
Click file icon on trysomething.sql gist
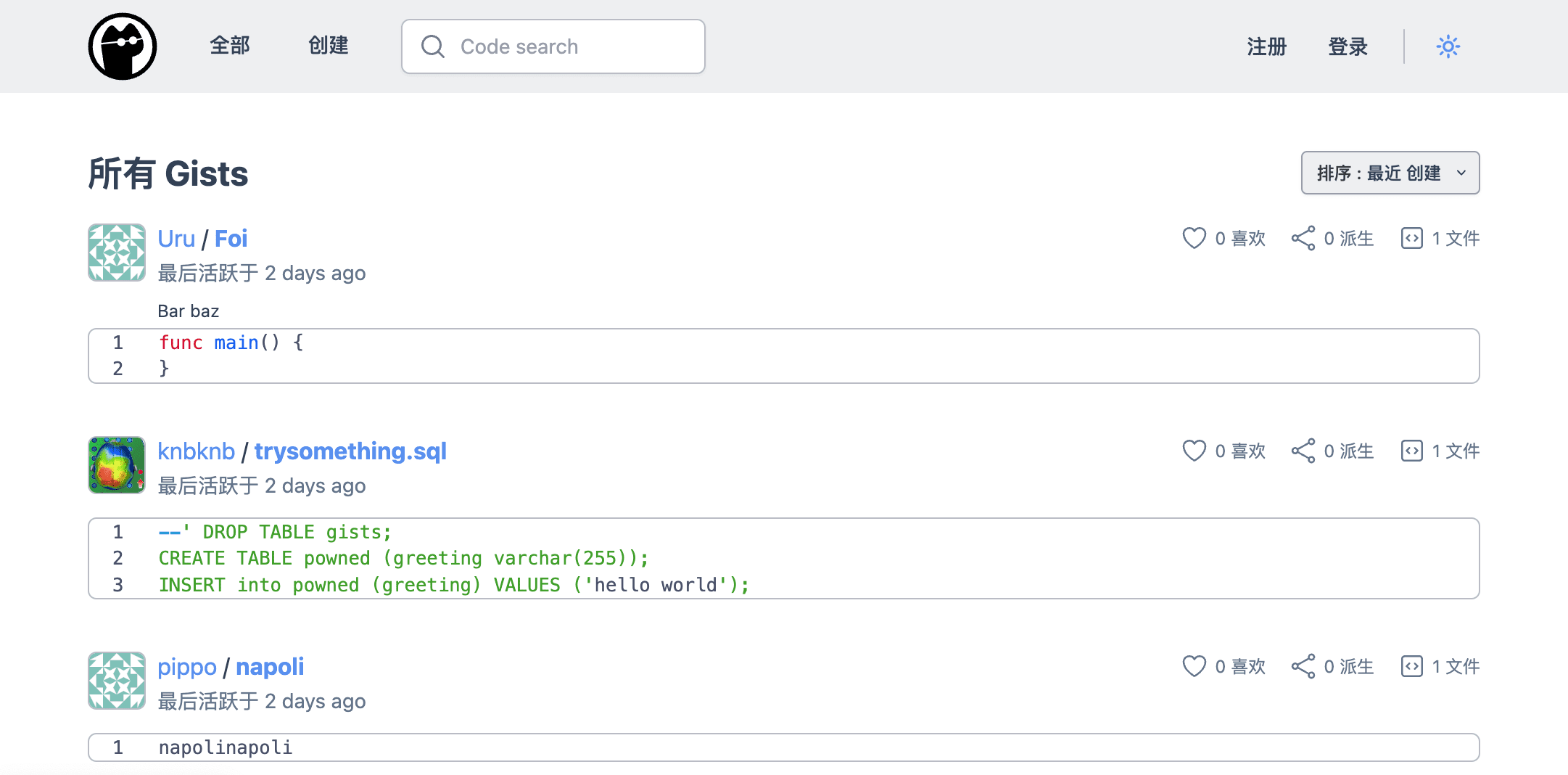pyautogui.click(x=1411, y=451)
